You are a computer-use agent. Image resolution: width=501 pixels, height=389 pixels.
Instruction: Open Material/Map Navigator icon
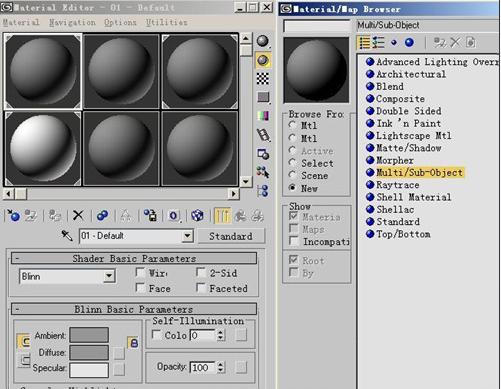(263, 191)
